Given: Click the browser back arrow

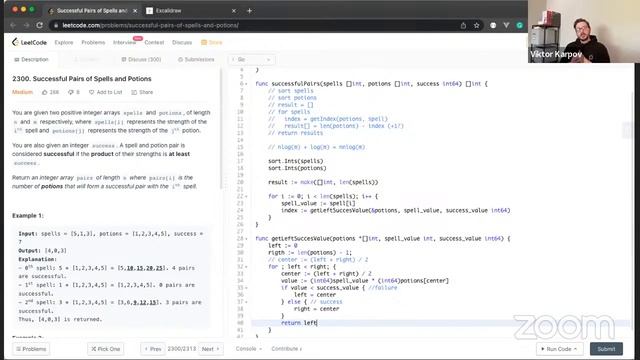Looking at the screenshot, I should point(13,25).
